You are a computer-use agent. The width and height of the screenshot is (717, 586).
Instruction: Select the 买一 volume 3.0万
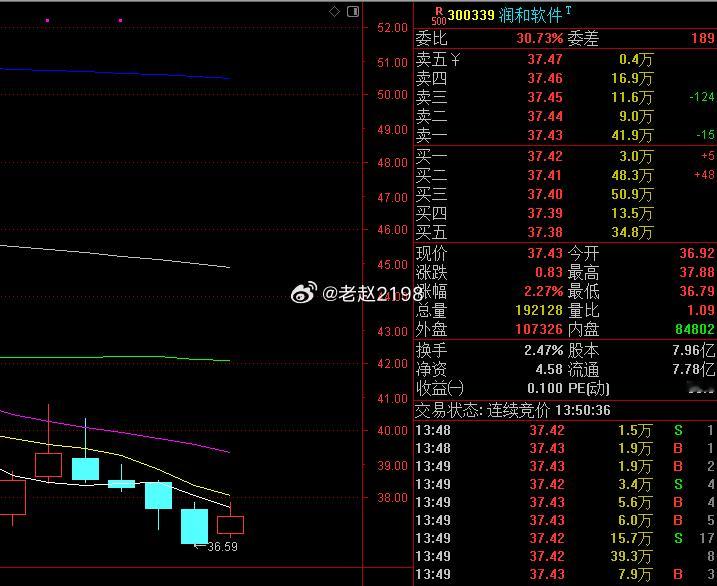(x=636, y=156)
